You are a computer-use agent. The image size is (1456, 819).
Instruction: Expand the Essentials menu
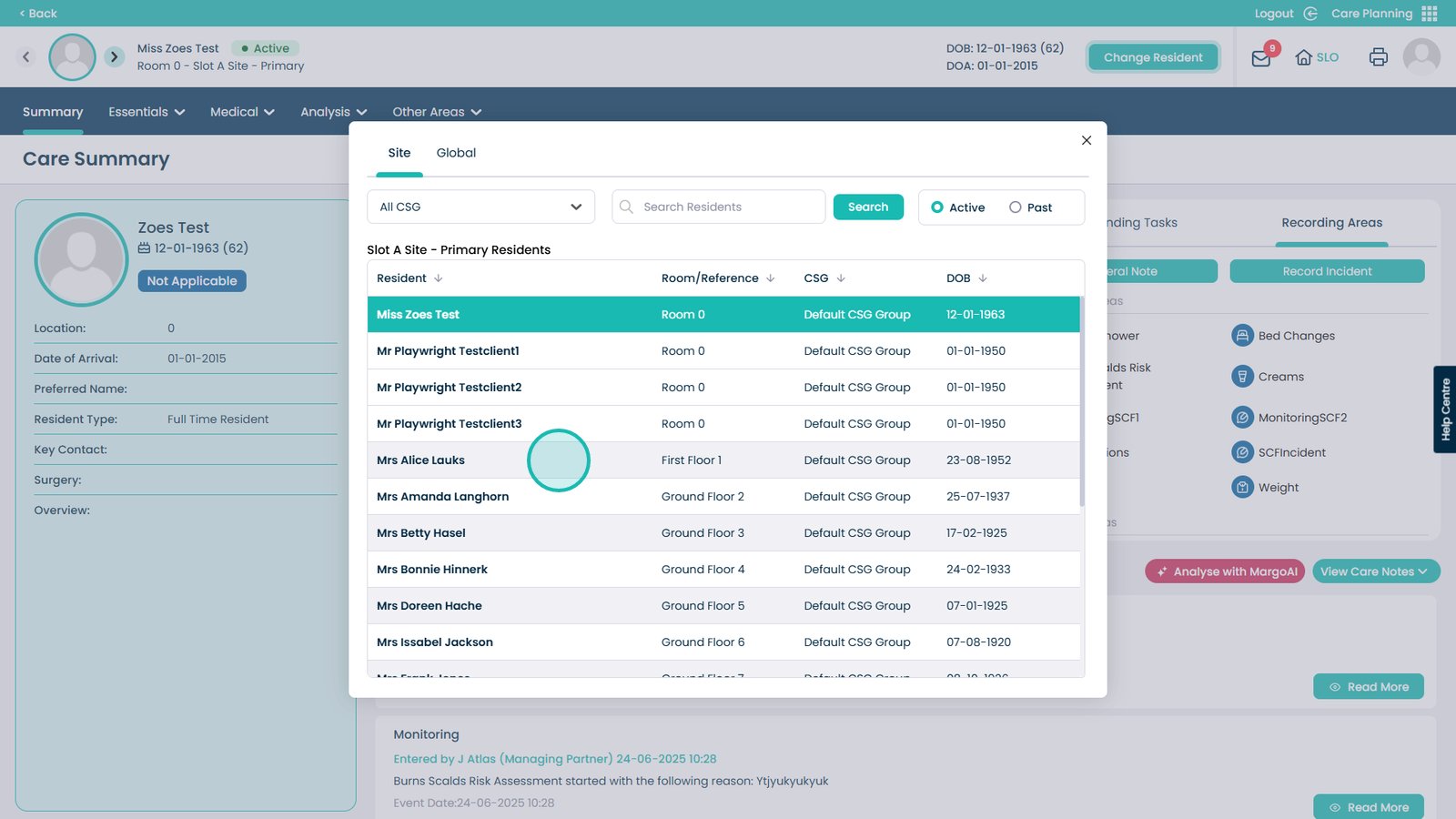click(x=147, y=112)
